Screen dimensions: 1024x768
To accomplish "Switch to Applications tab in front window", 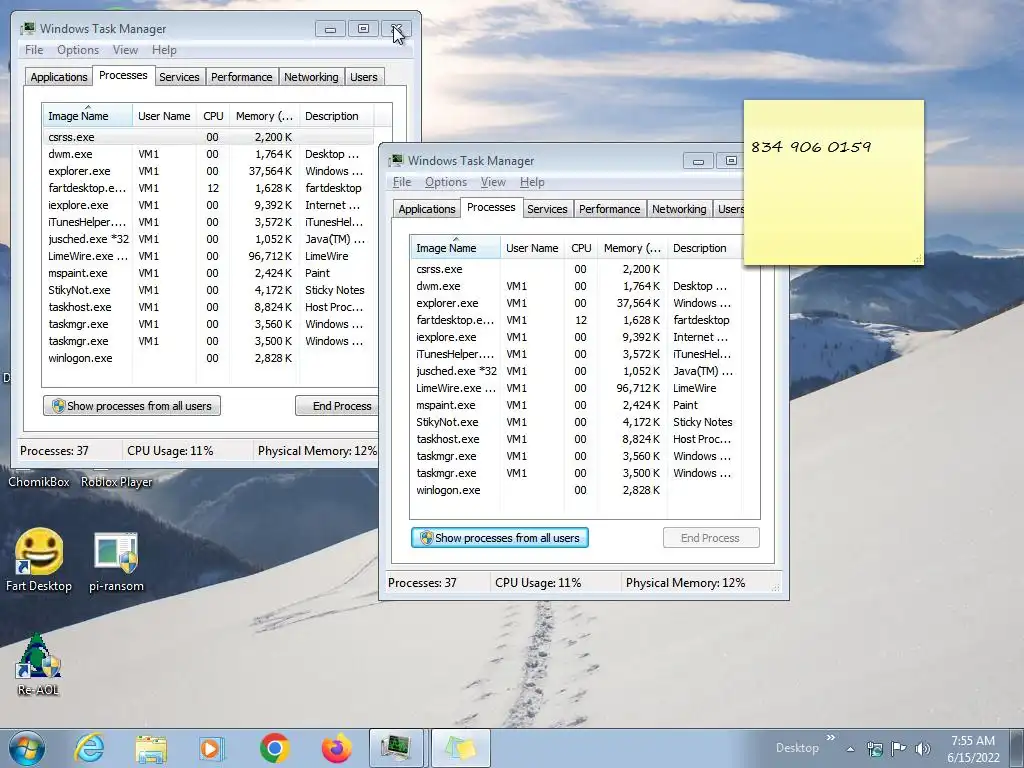I will [x=426, y=209].
